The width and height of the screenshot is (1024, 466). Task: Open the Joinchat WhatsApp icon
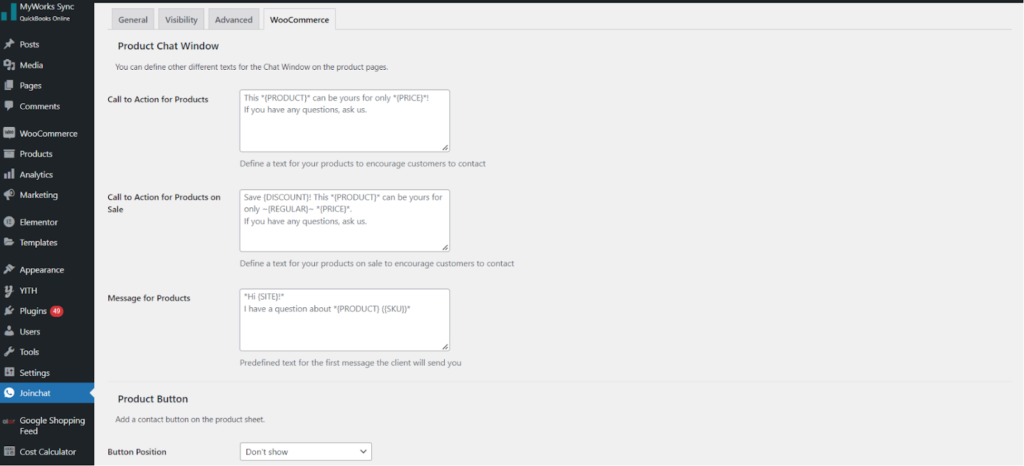[9, 393]
